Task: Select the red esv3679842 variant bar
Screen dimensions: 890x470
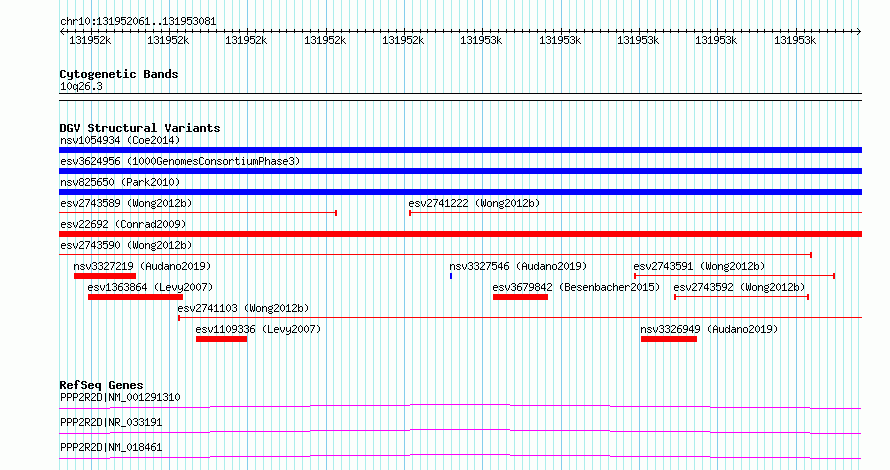Action: [520, 297]
